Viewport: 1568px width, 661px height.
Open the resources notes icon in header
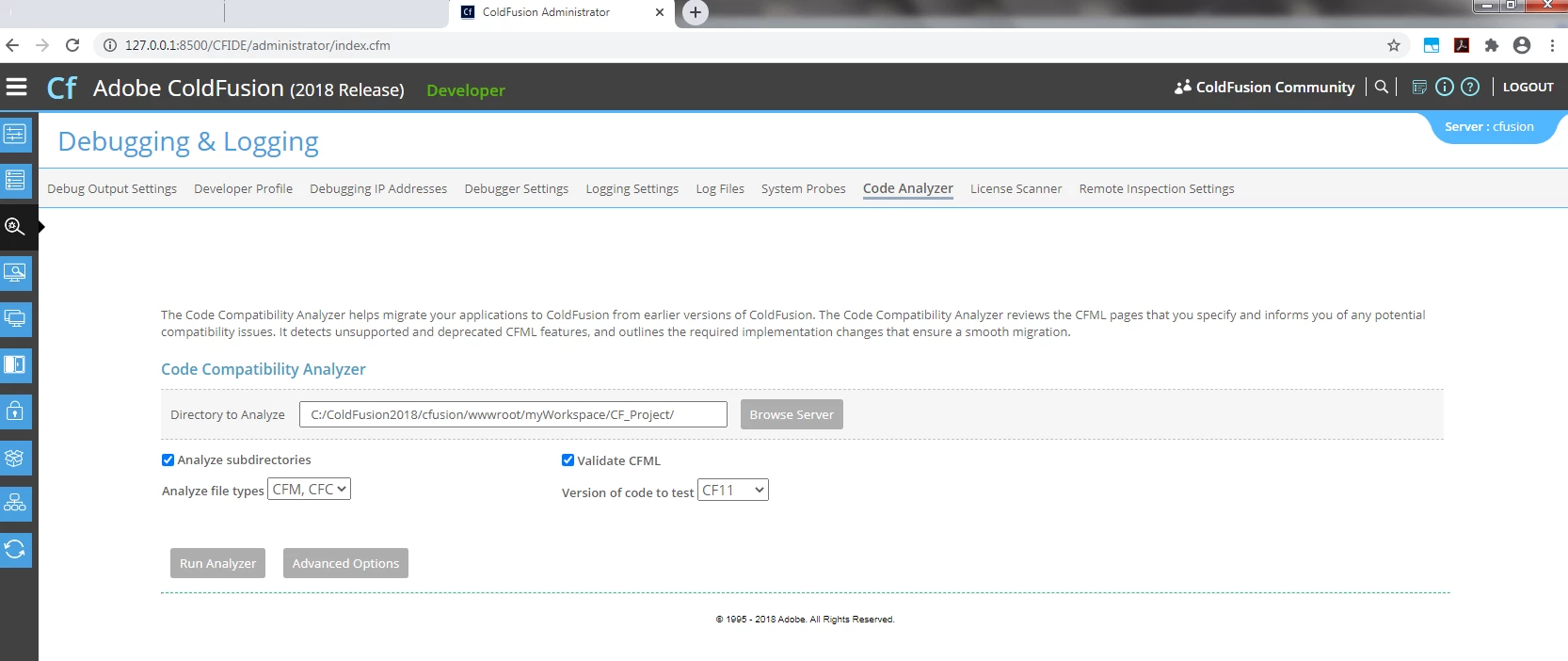(1419, 87)
